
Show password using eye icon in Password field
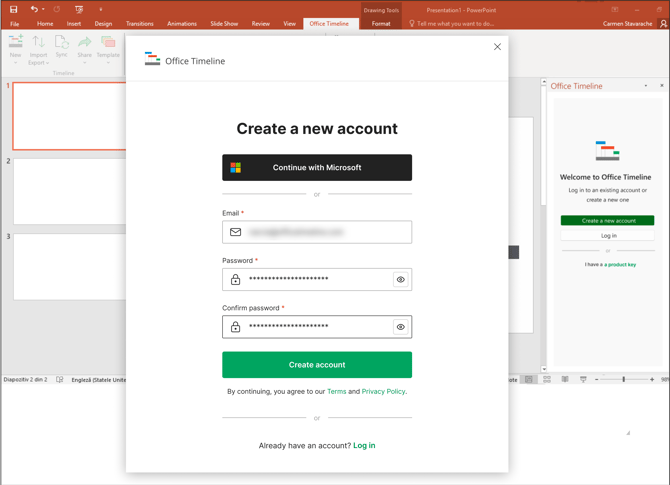coord(401,280)
